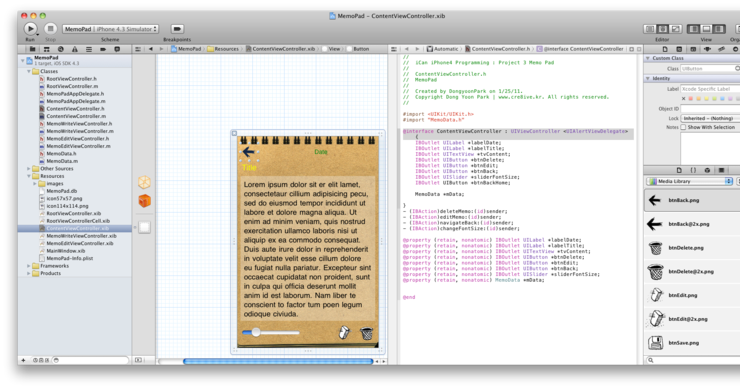This screenshot has width=740, height=389.
Task: Show the Media library tab
Action: coord(722,170)
